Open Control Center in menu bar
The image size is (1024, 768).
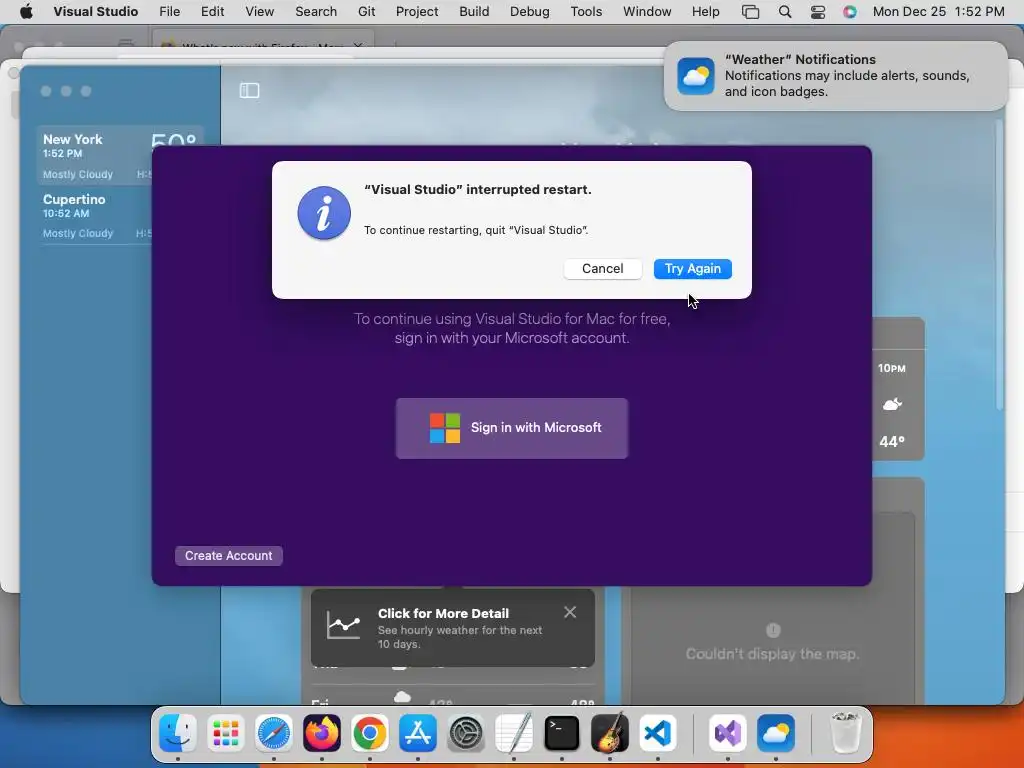[x=818, y=12]
